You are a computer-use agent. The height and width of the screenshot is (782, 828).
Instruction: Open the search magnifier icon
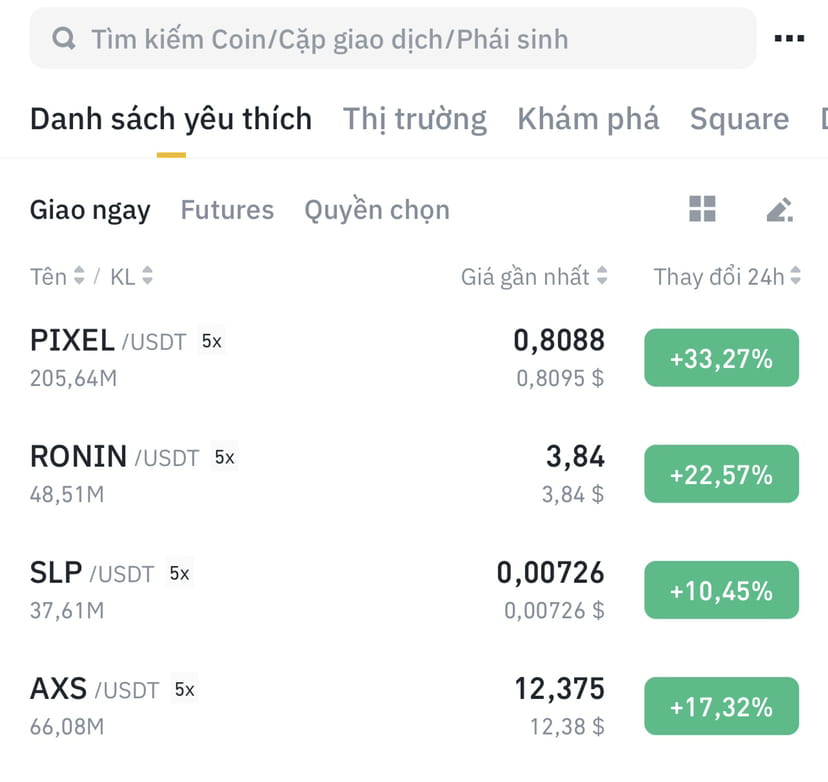63,38
